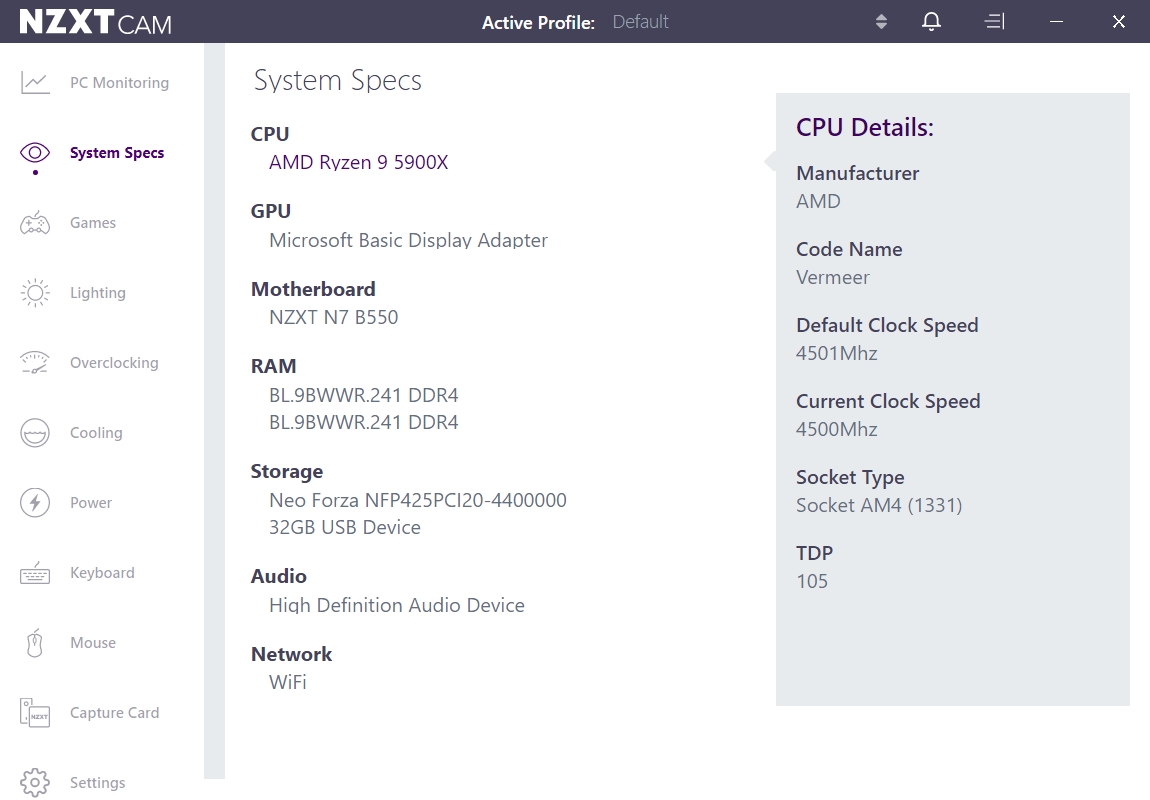Image resolution: width=1150 pixels, height=800 pixels.
Task: Minimize the NZXT CAM window
Action: (1056, 21)
